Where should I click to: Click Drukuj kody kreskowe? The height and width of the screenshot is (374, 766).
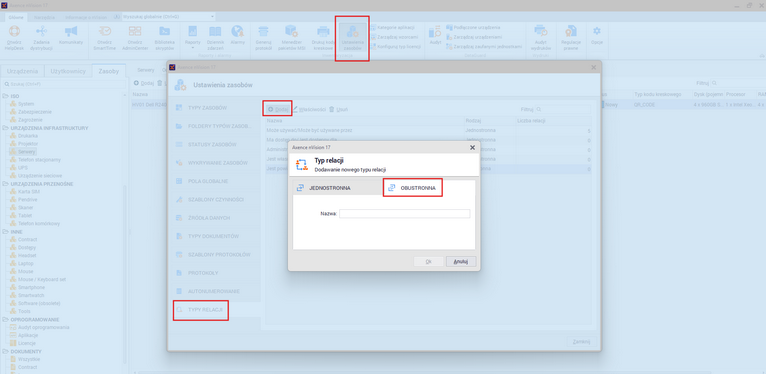[x=322, y=37]
